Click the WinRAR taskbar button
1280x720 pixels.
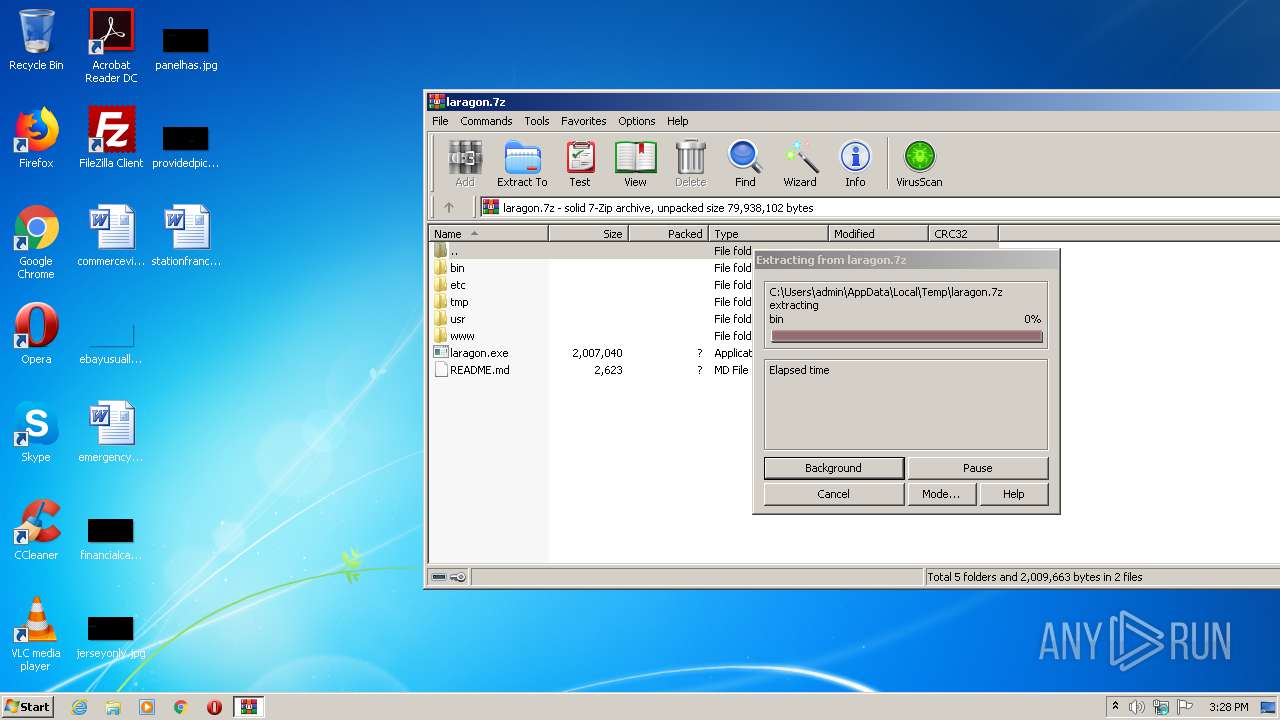(248, 707)
